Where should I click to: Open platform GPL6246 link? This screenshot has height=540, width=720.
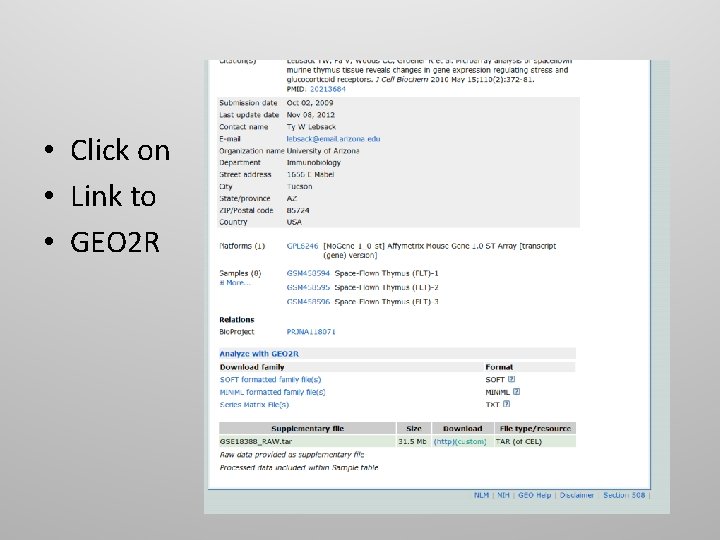tap(302, 246)
